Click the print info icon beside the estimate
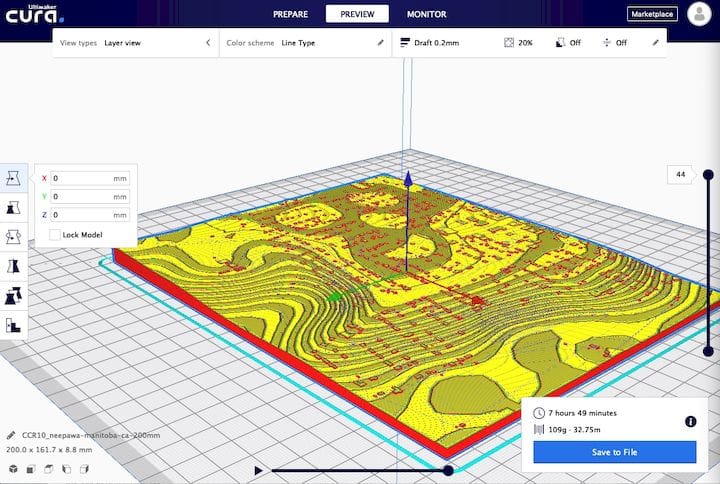The width and height of the screenshot is (720, 484). (690, 422)
